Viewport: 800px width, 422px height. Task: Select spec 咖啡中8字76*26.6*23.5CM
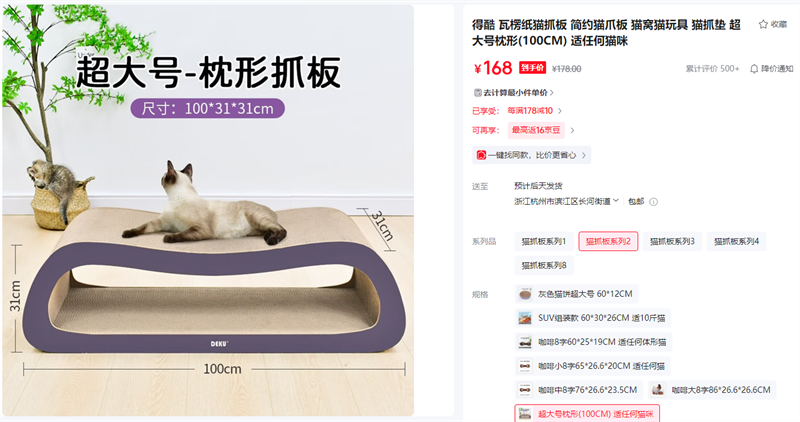click(579, 390)
